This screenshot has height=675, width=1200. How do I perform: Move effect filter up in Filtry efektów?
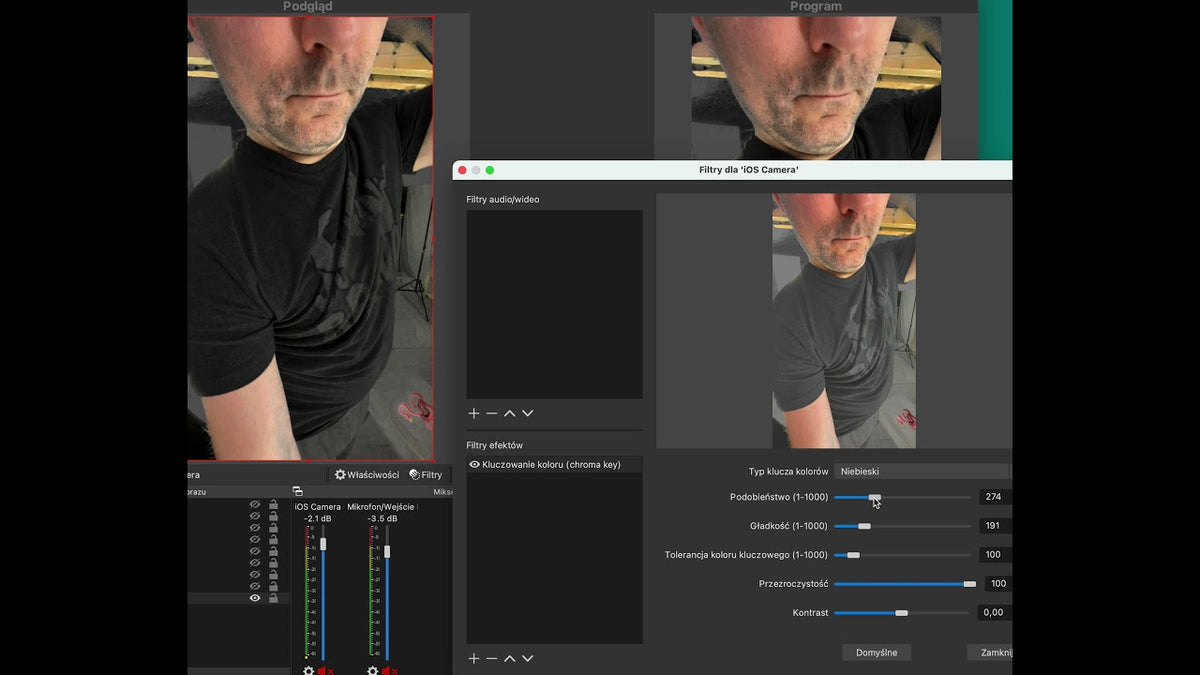coord(510,658)
